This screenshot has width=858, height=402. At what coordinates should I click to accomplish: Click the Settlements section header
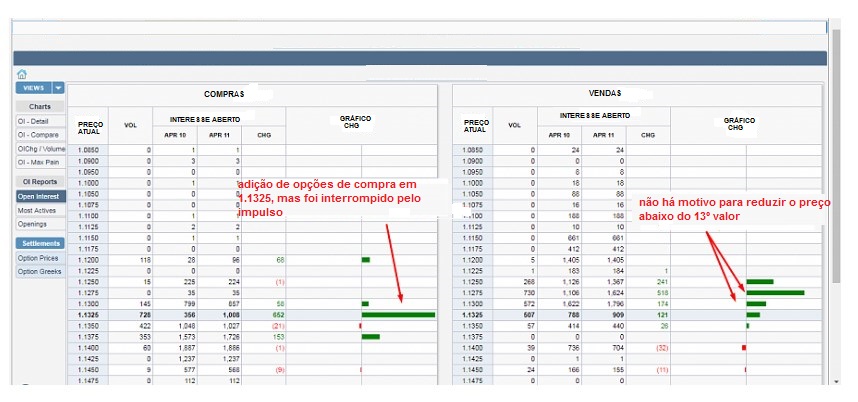(39, 243)
